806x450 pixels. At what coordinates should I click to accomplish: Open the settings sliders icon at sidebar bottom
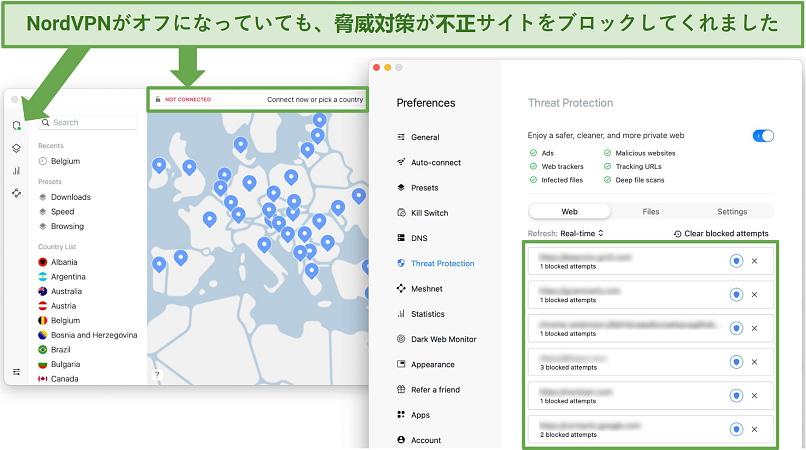pos(16,371)
